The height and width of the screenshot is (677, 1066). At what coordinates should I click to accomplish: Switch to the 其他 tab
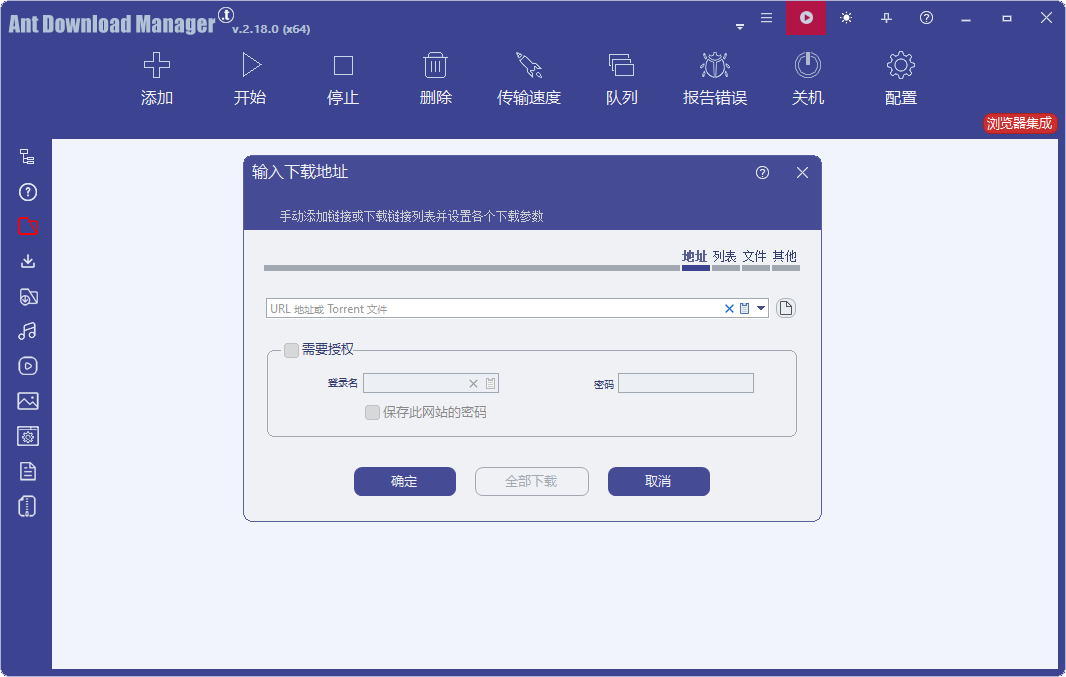(x=785, y=258)
